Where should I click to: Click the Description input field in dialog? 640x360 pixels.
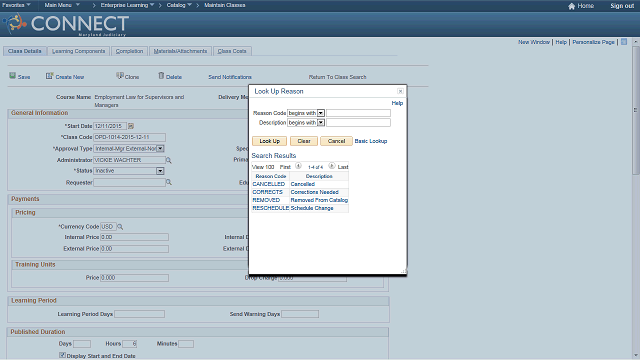(x=358, y=122)
